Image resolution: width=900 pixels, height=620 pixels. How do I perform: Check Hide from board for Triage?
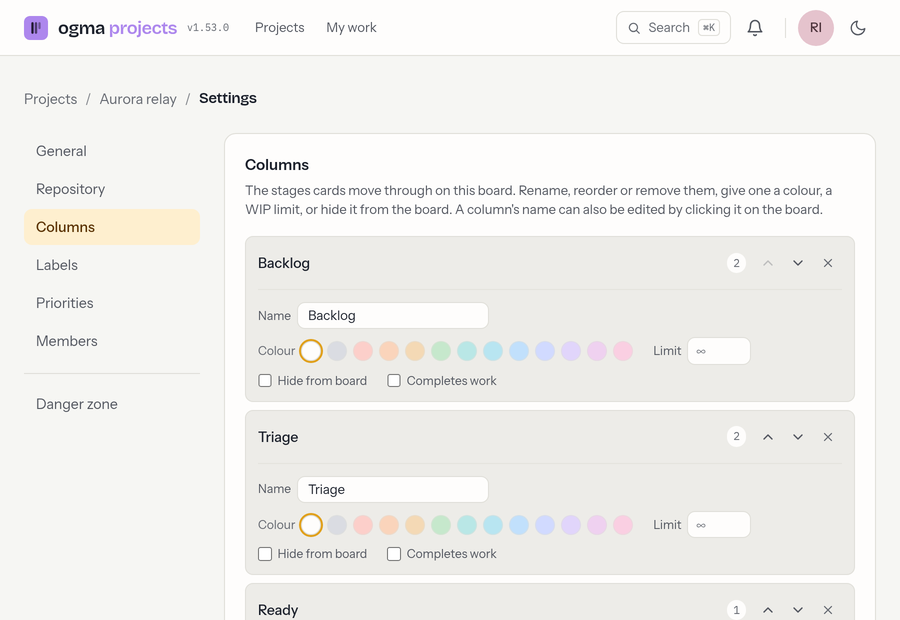(265, 554)
